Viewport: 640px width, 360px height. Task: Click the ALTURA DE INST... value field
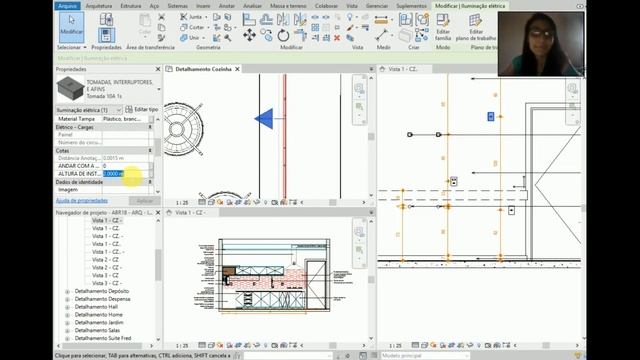click(125, 174)
